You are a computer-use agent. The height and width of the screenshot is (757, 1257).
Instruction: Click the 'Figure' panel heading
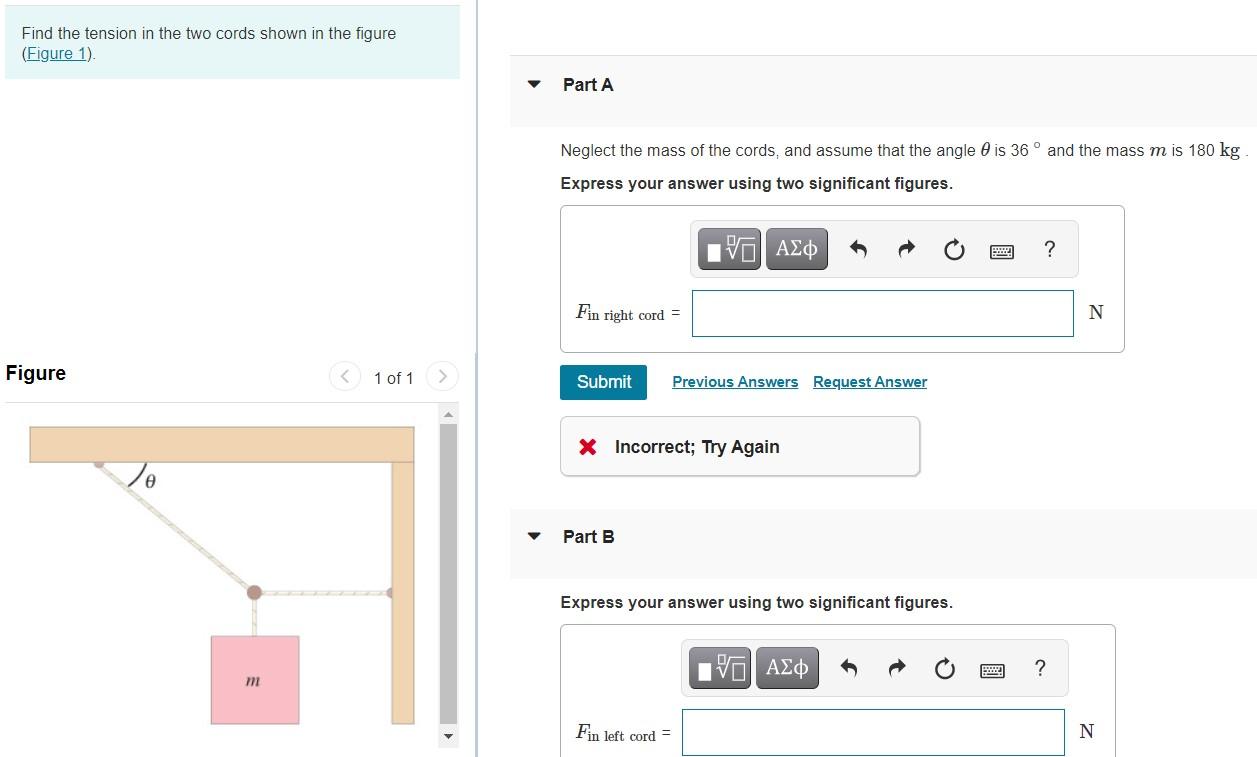pos(36,373)
